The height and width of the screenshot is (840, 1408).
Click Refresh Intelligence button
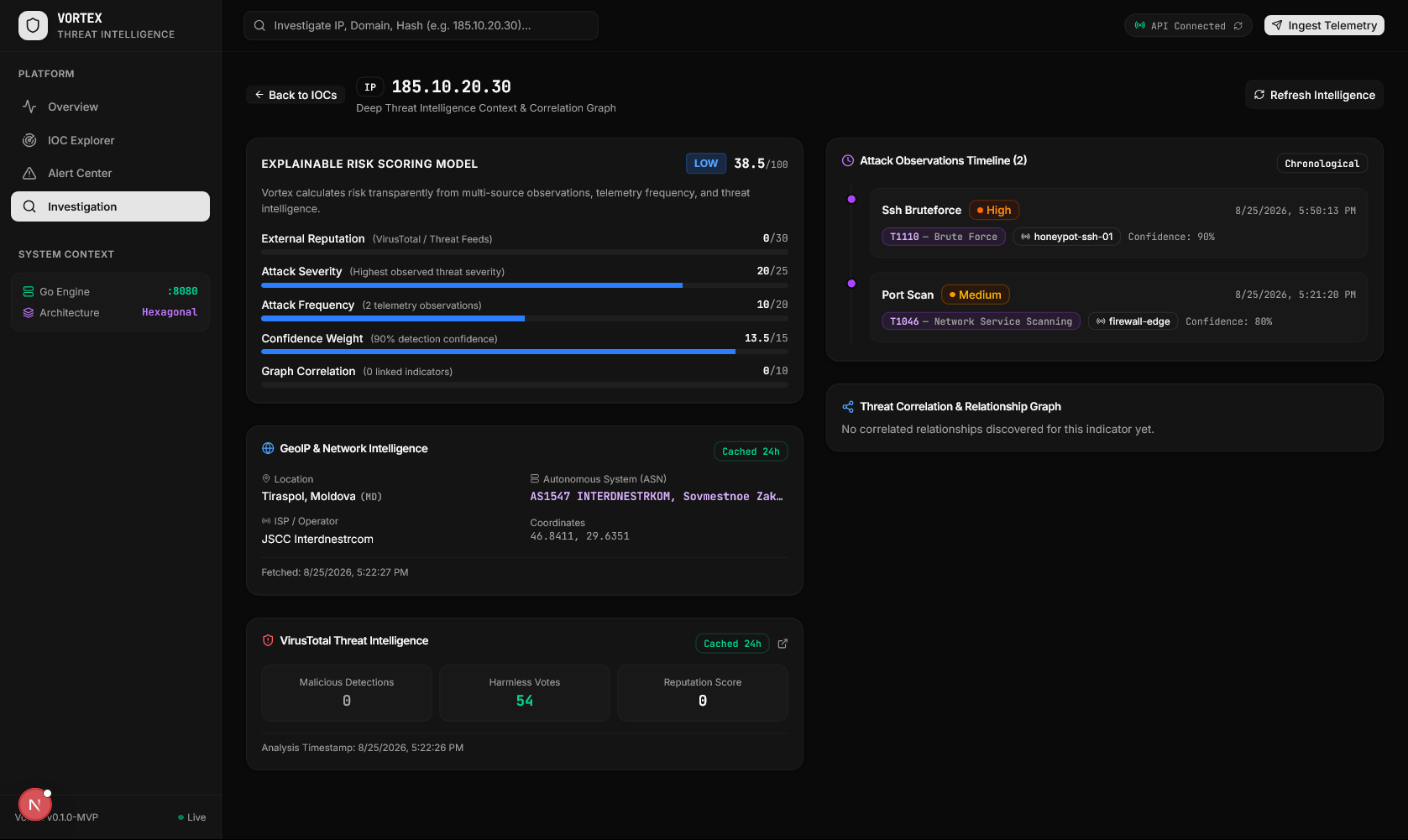[1314, 95]
